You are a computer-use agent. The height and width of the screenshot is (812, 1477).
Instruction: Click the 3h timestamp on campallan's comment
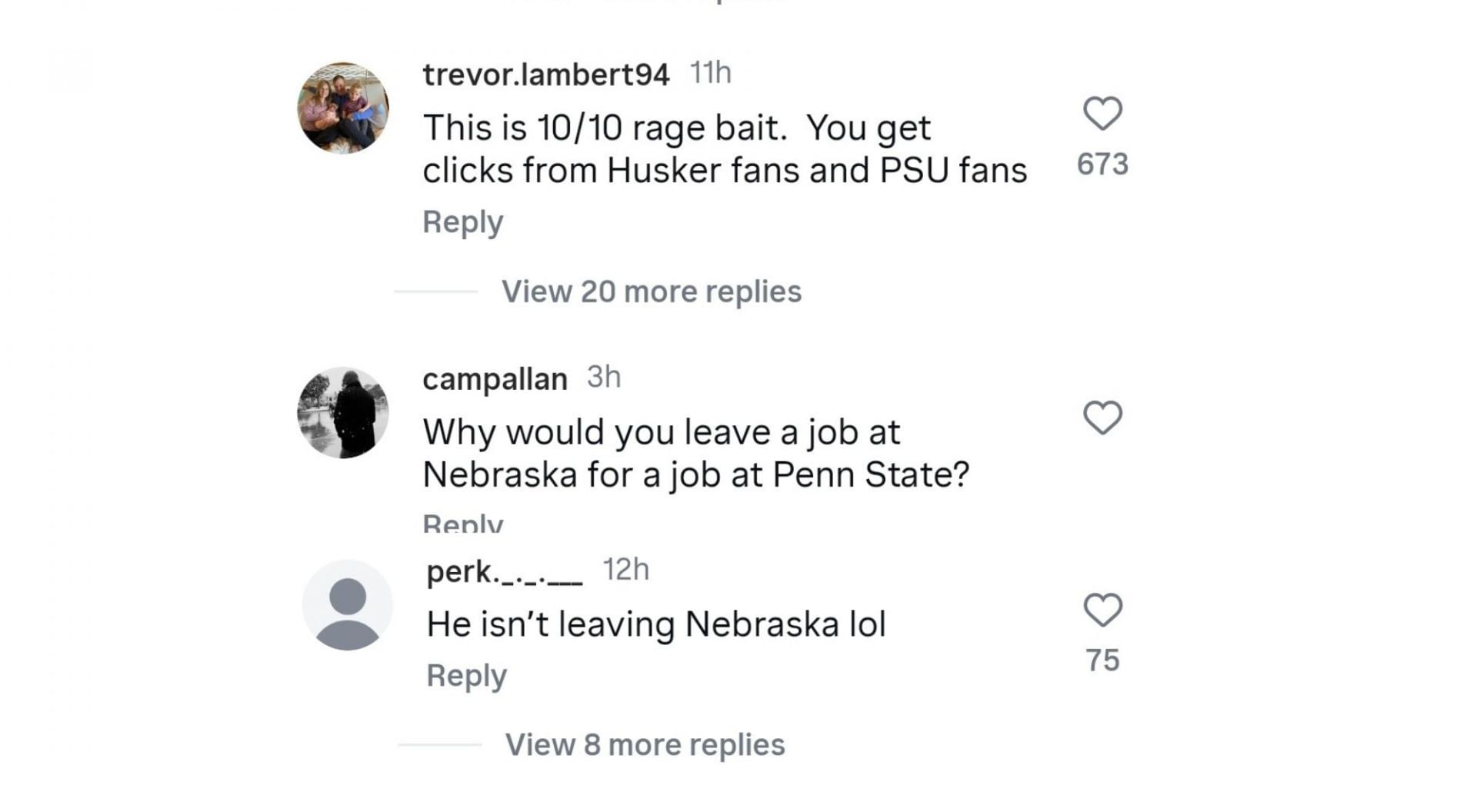pos(604,378)
